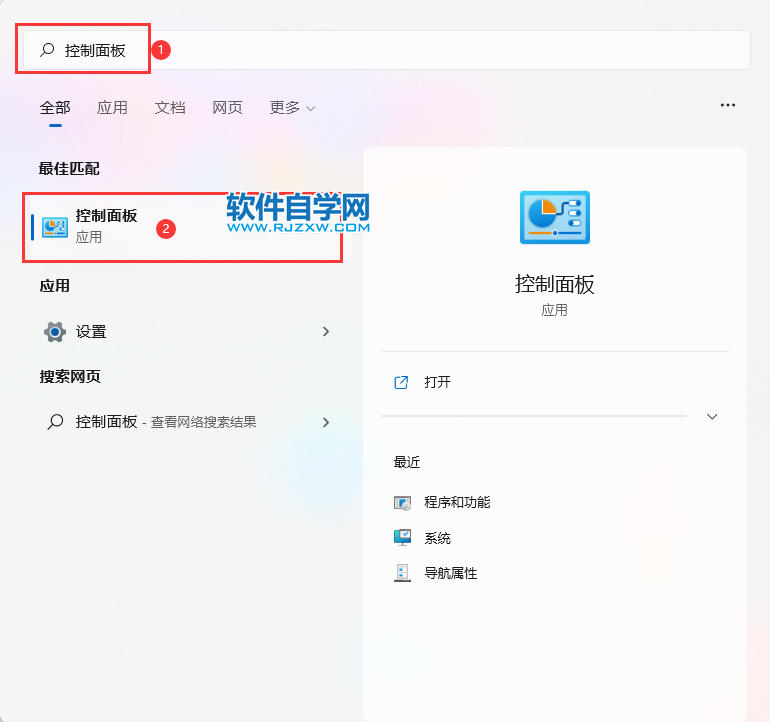Click the magnifier icon in the search box

[x=47, y=50]
